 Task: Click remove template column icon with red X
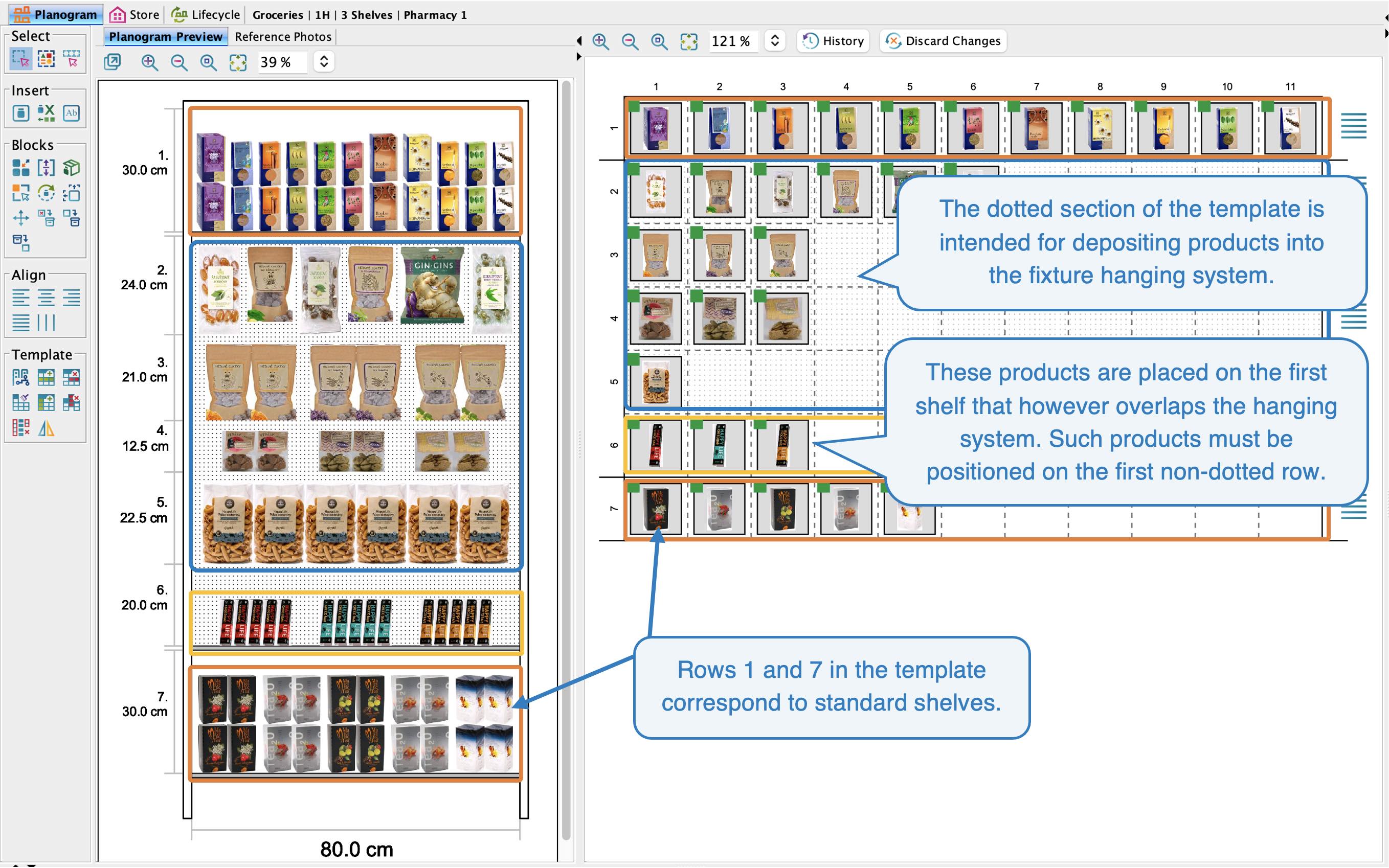71,402
